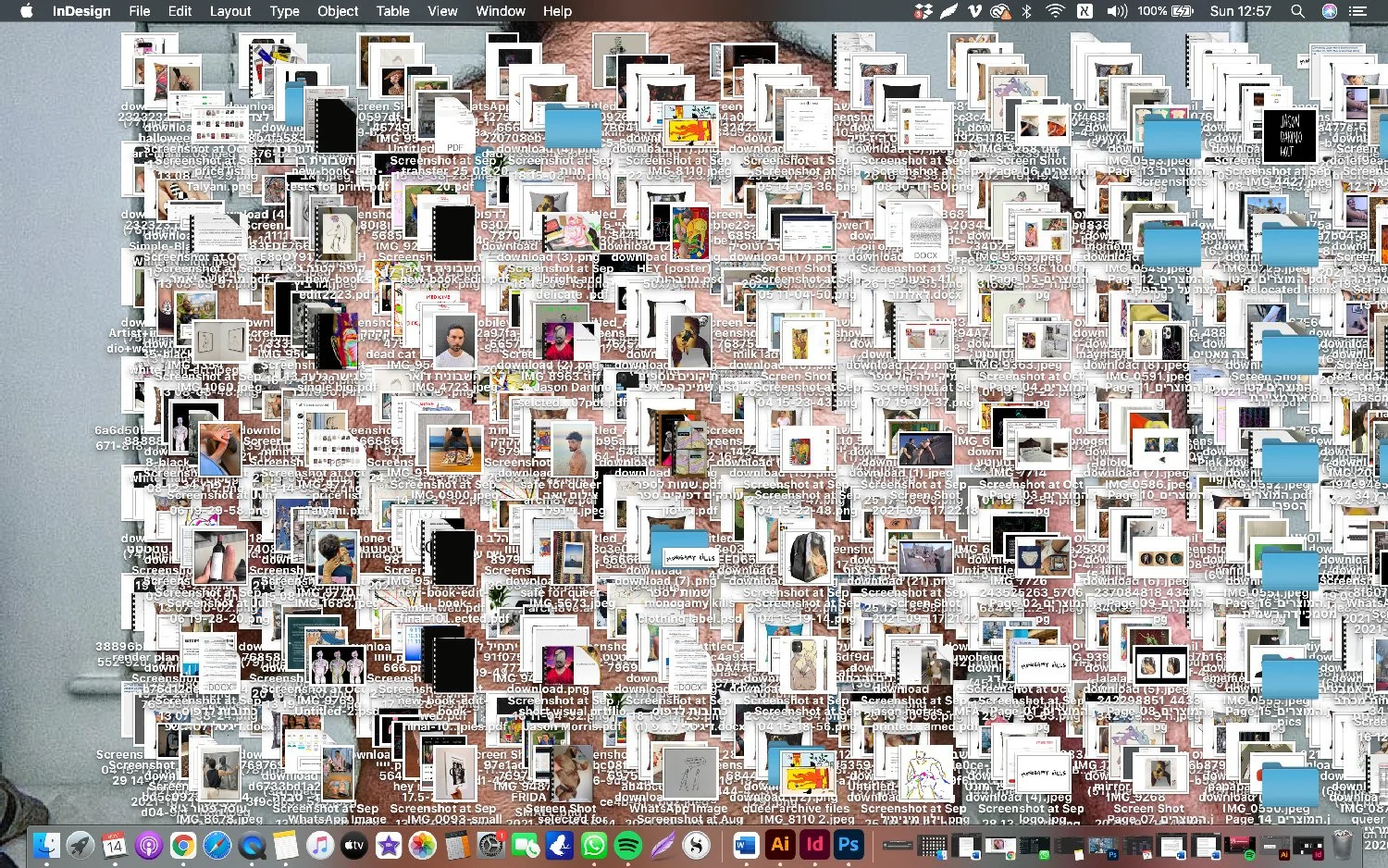Open the purple feather app in Dock
Image resolution: width=1388 pixels, height=868 pixels.
(663, 845)
